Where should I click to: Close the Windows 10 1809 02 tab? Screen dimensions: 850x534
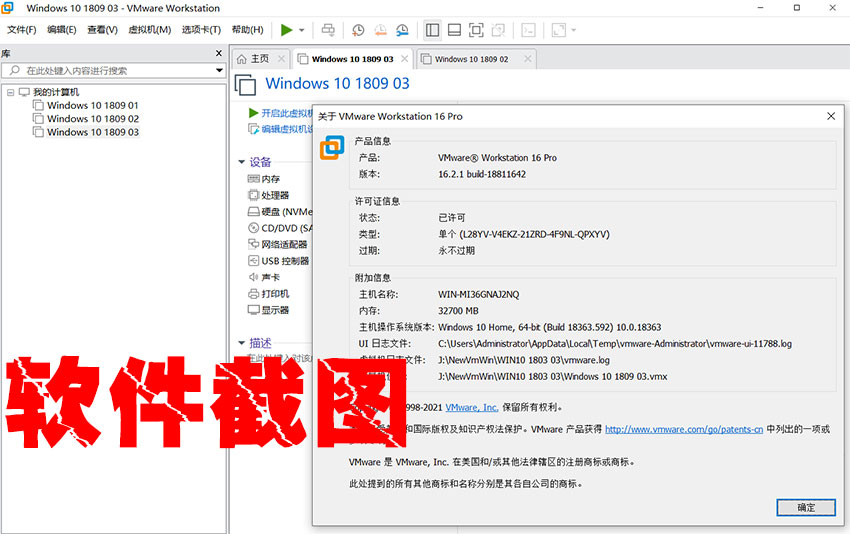coord(527,59)
